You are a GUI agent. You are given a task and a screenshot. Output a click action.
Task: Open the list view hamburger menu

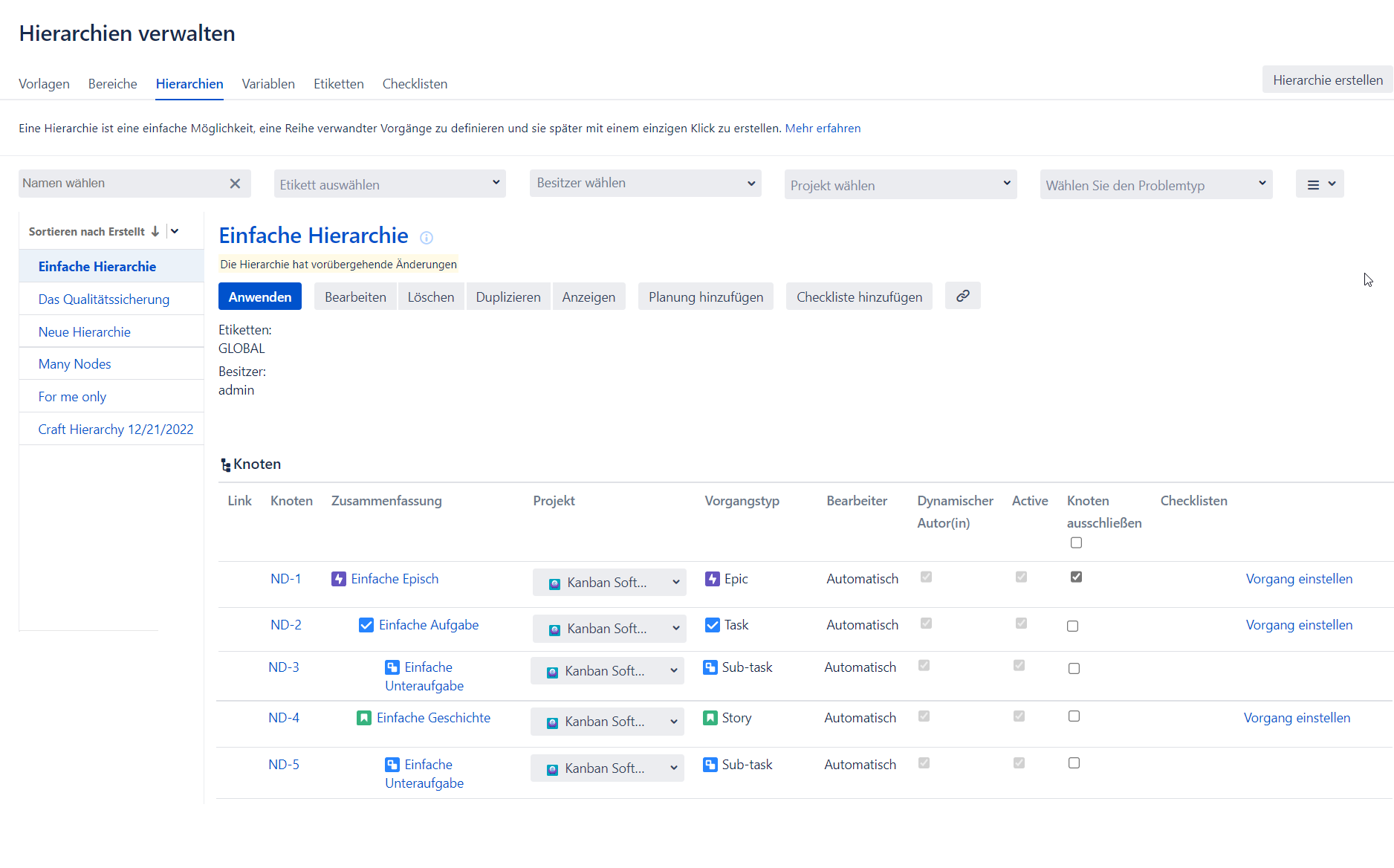coord(1320,184)
